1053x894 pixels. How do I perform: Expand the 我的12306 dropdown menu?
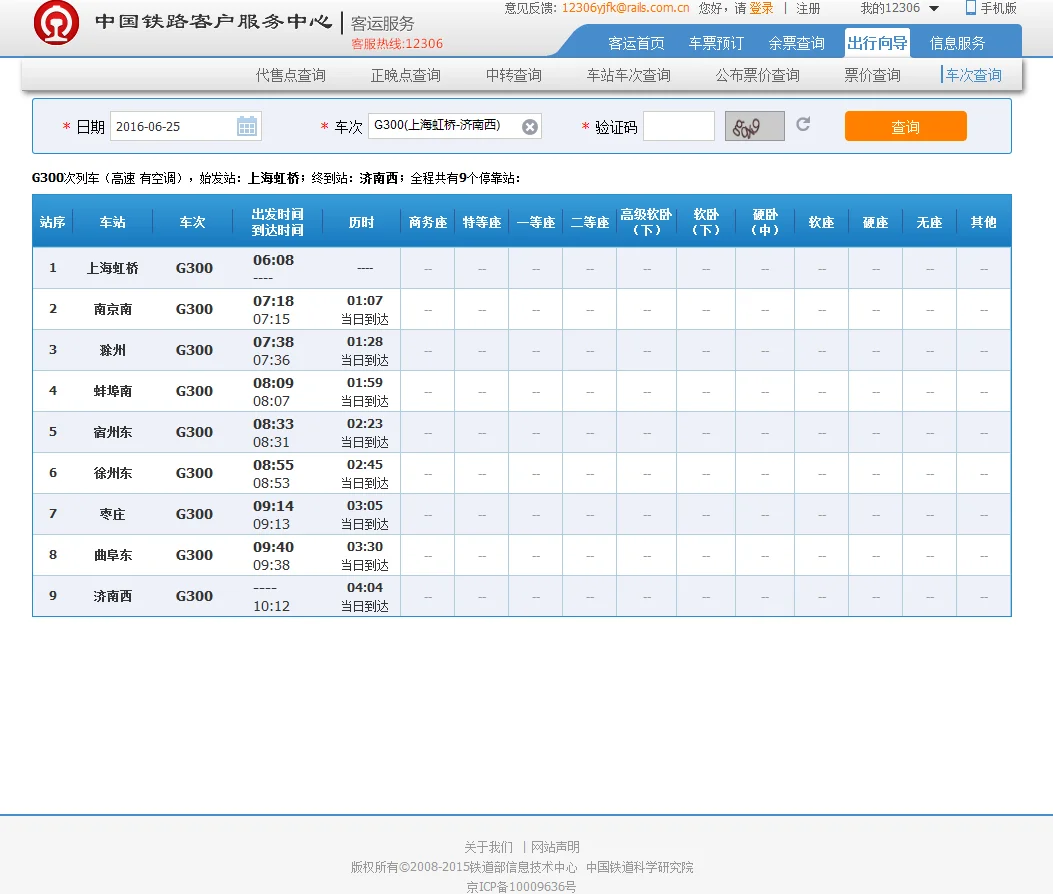coord(896,9)
